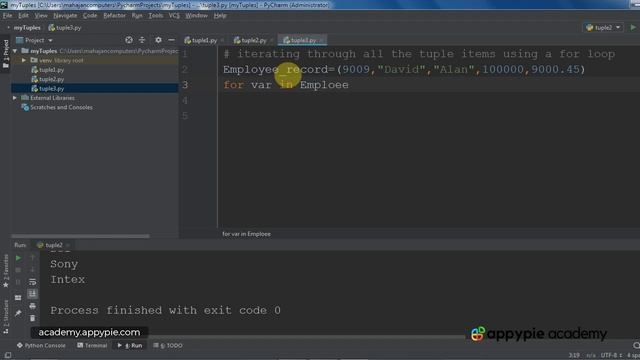This screenshot has height=360, width=640.
Task: Click 'Process finished with exit code 0' text
Action: tap(165, 311)
